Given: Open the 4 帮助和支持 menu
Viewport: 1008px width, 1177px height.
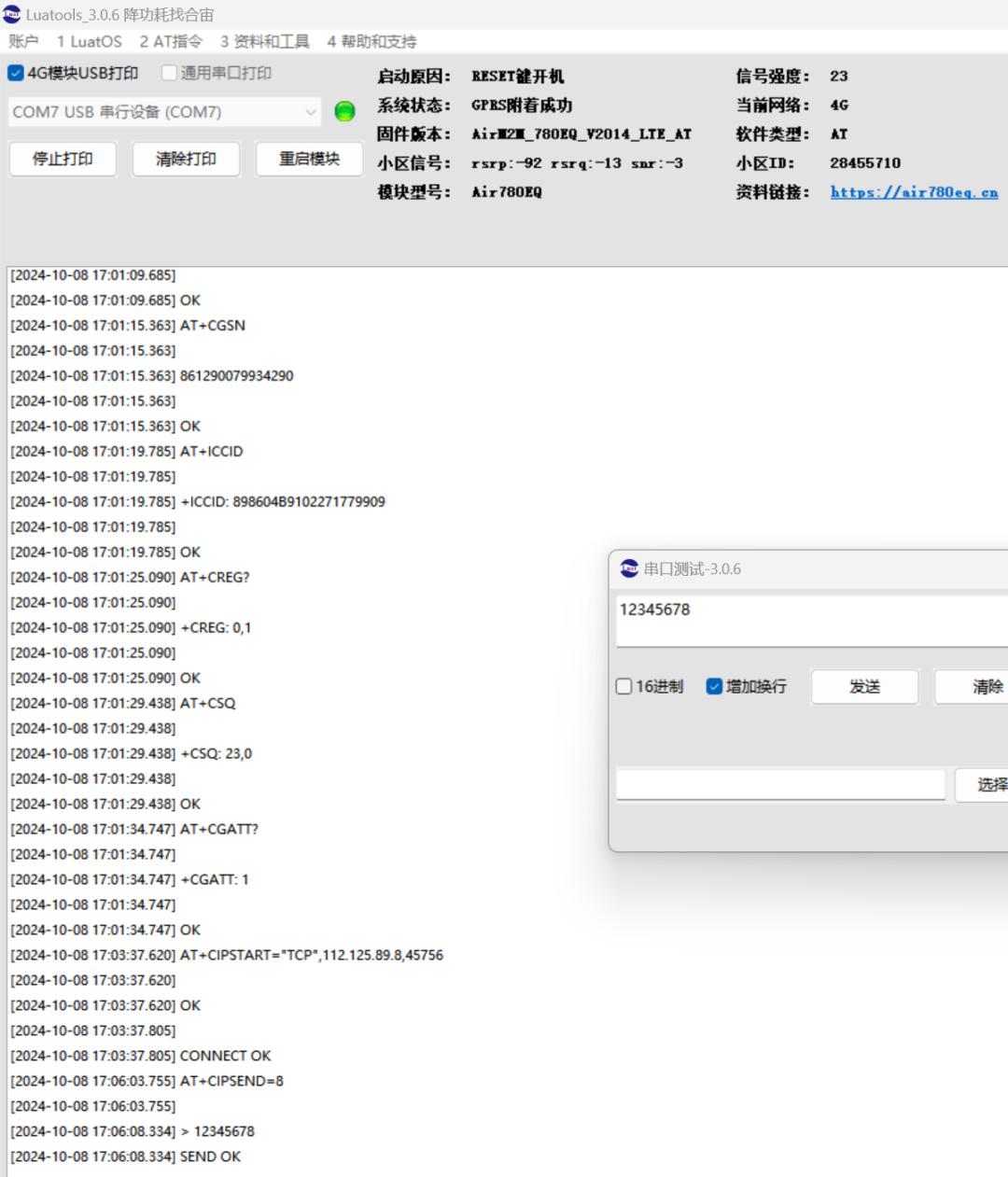Looking at the screenshot, I should coord(371,41).
